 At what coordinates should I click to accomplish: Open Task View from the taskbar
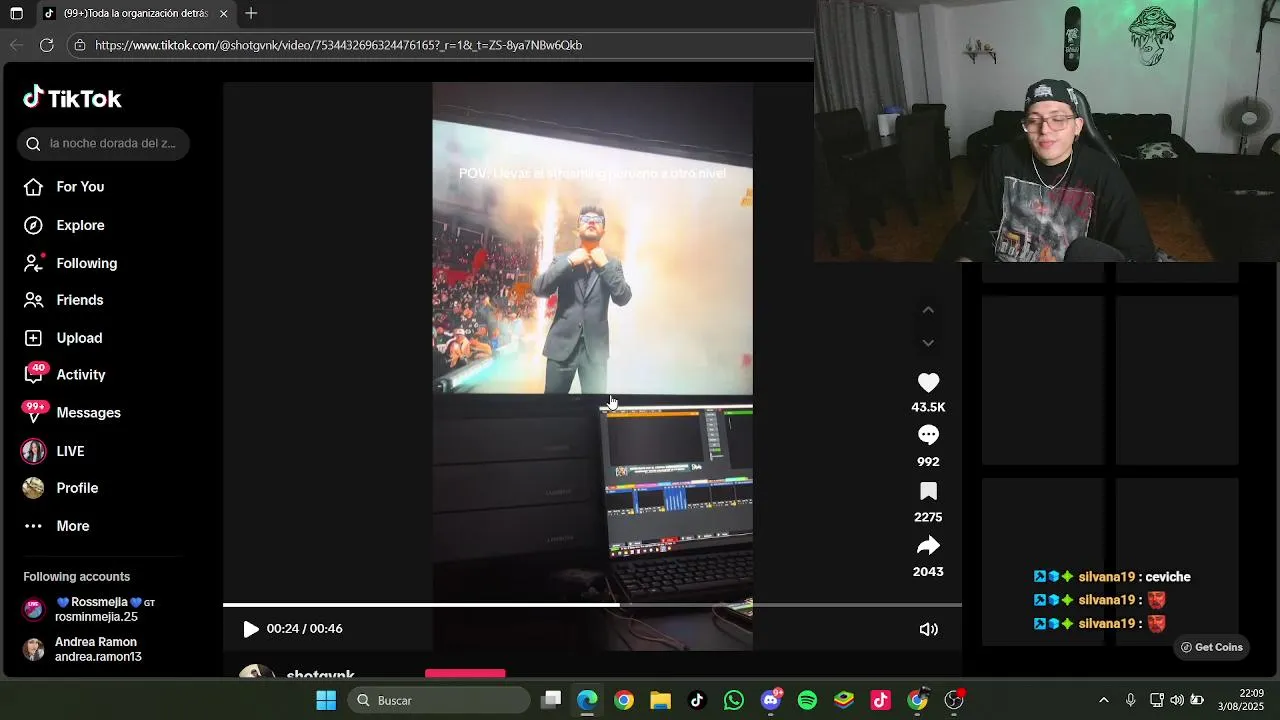click(551, 700)
